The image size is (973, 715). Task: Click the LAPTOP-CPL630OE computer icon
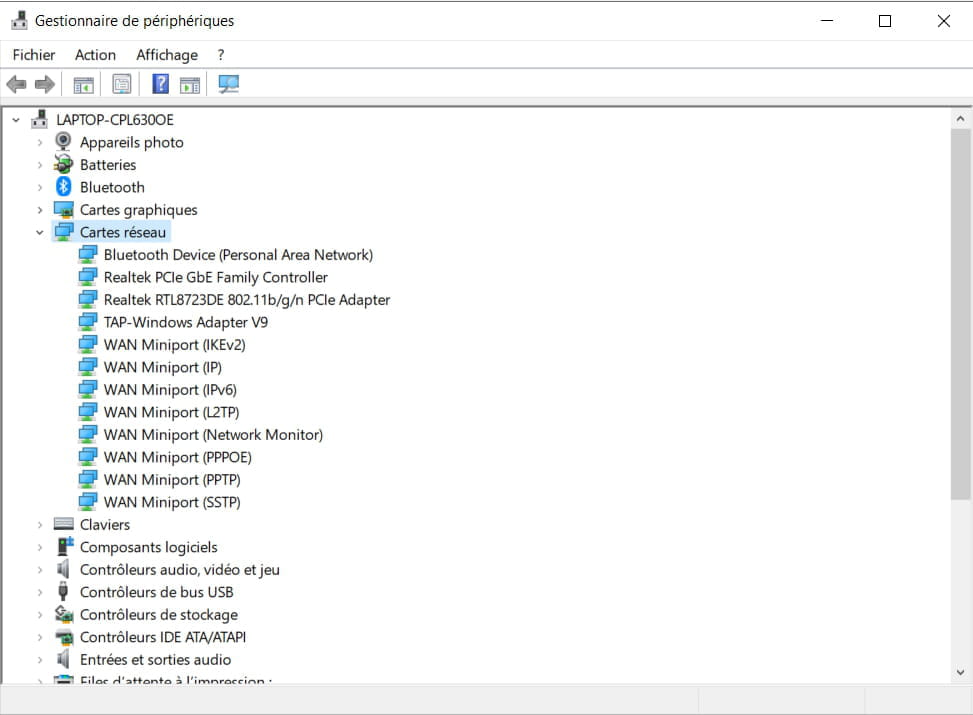(x=40, y=119)
